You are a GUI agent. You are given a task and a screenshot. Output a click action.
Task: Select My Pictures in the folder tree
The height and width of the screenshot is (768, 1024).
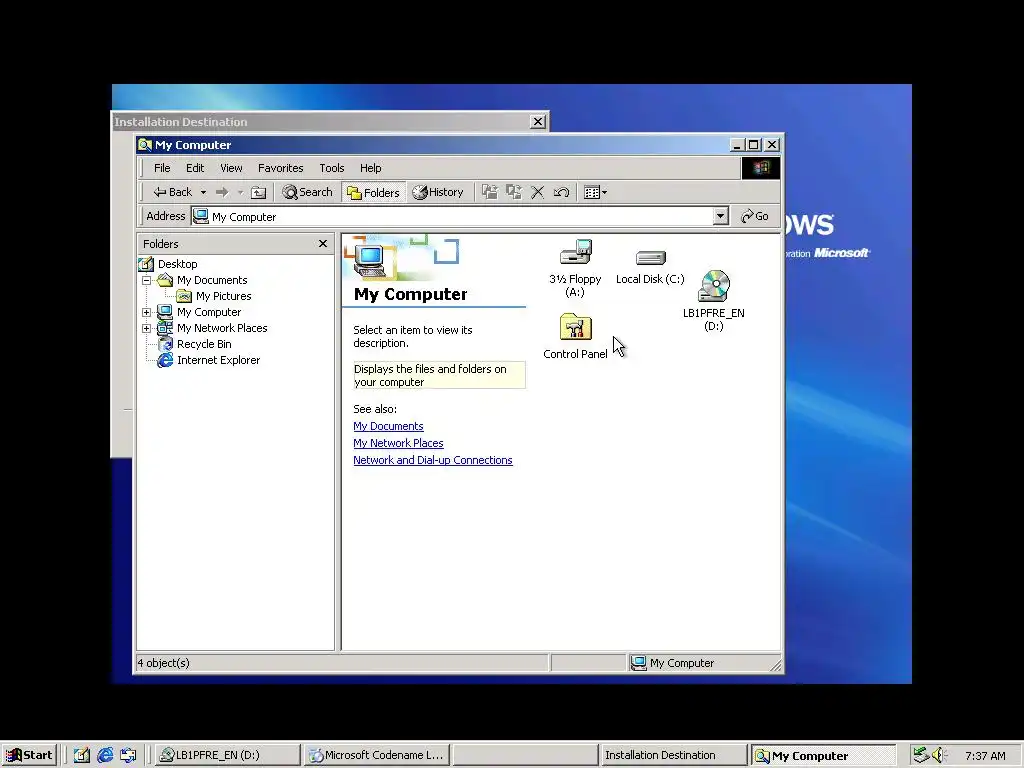(x=223, y=296)
